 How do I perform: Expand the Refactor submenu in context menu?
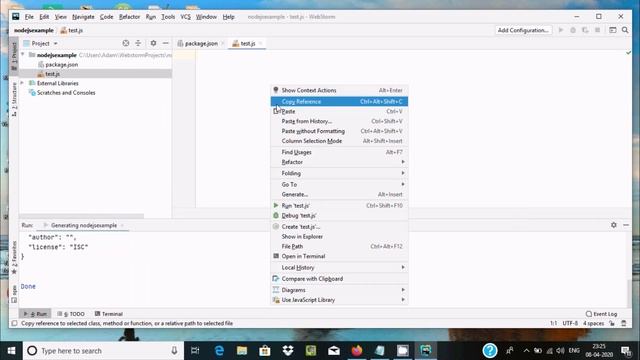[339, 162]
